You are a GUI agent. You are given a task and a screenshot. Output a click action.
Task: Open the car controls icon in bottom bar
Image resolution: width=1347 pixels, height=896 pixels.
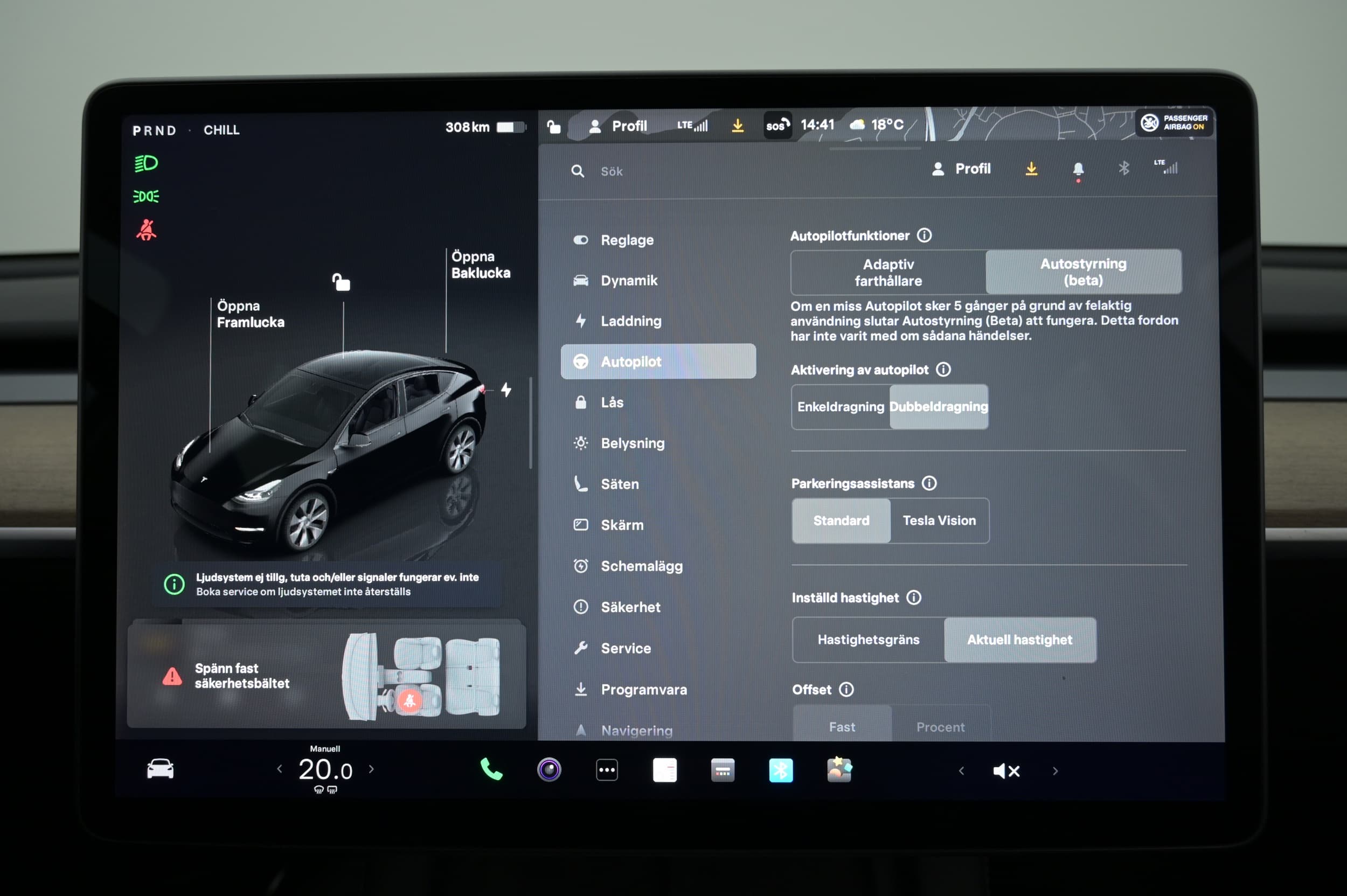160,768
